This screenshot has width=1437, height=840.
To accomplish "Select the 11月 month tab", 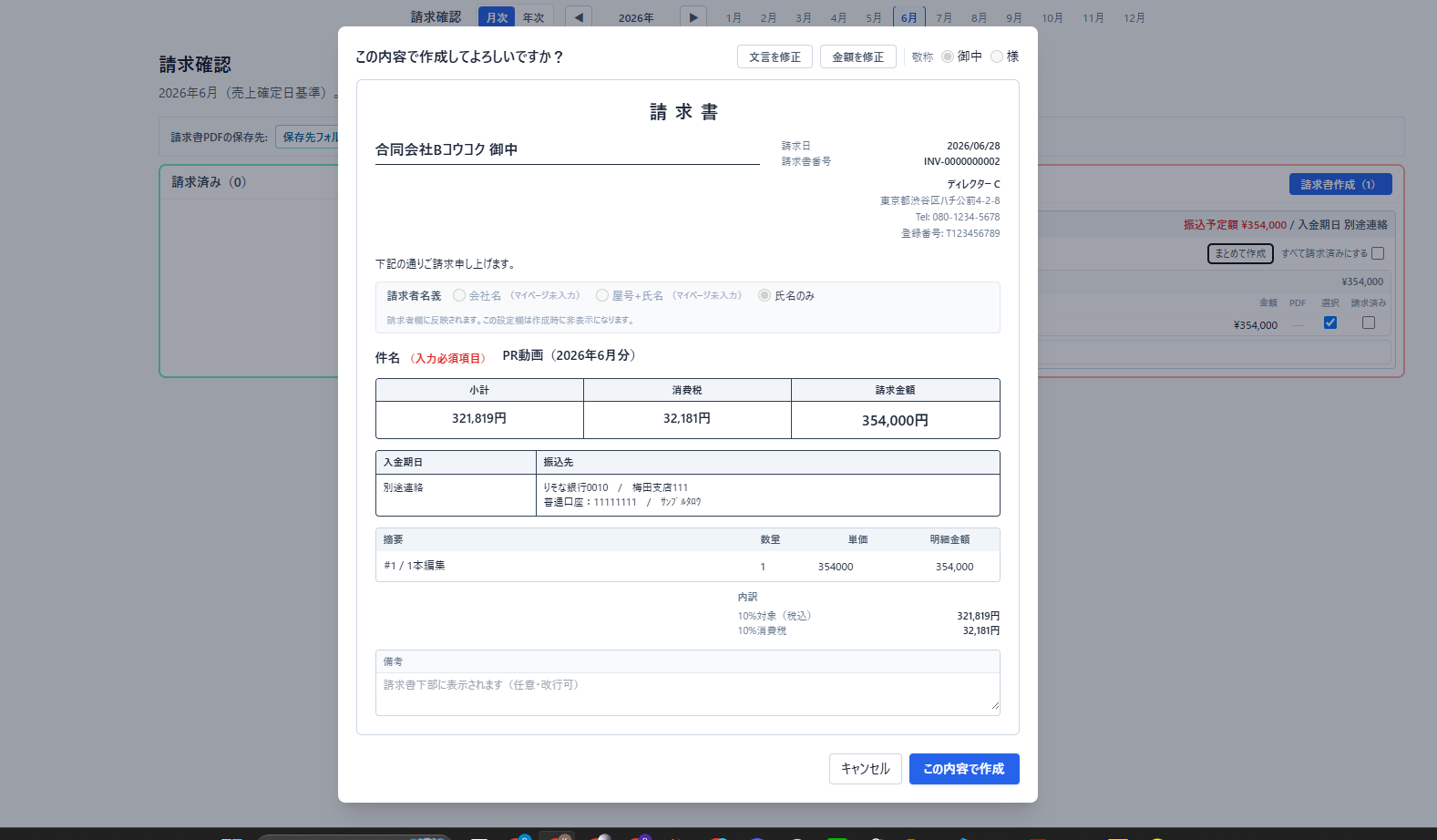I will click(x=1093, y=17).
